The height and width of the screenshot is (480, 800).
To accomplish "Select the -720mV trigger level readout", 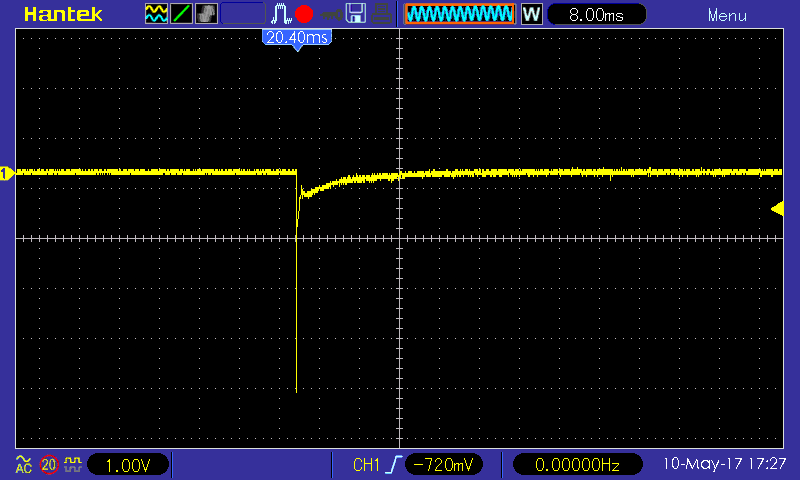I will tap(443, 465).
